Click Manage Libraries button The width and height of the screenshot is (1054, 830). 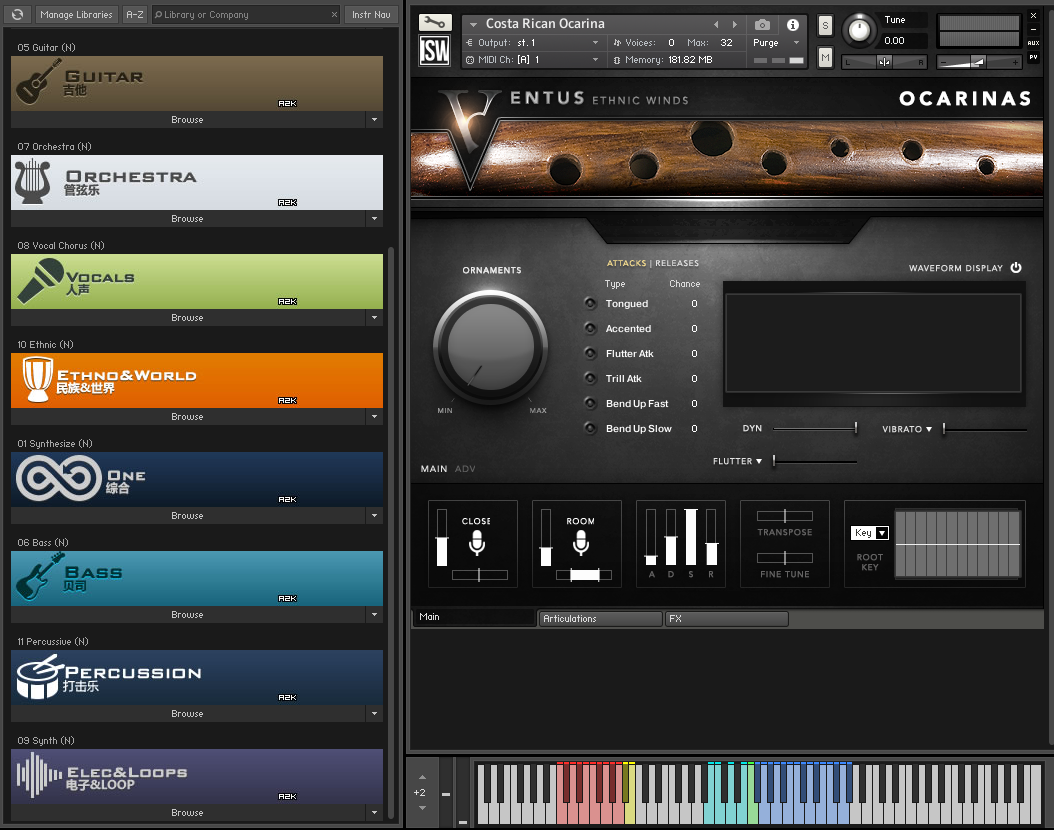click(76, 14)
